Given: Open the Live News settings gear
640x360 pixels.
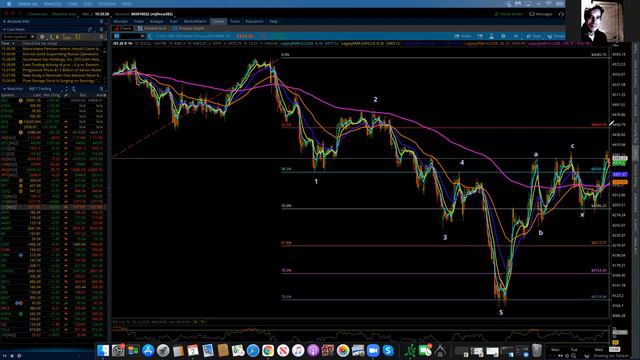Looking at the screenshot, I should [42, 37].
